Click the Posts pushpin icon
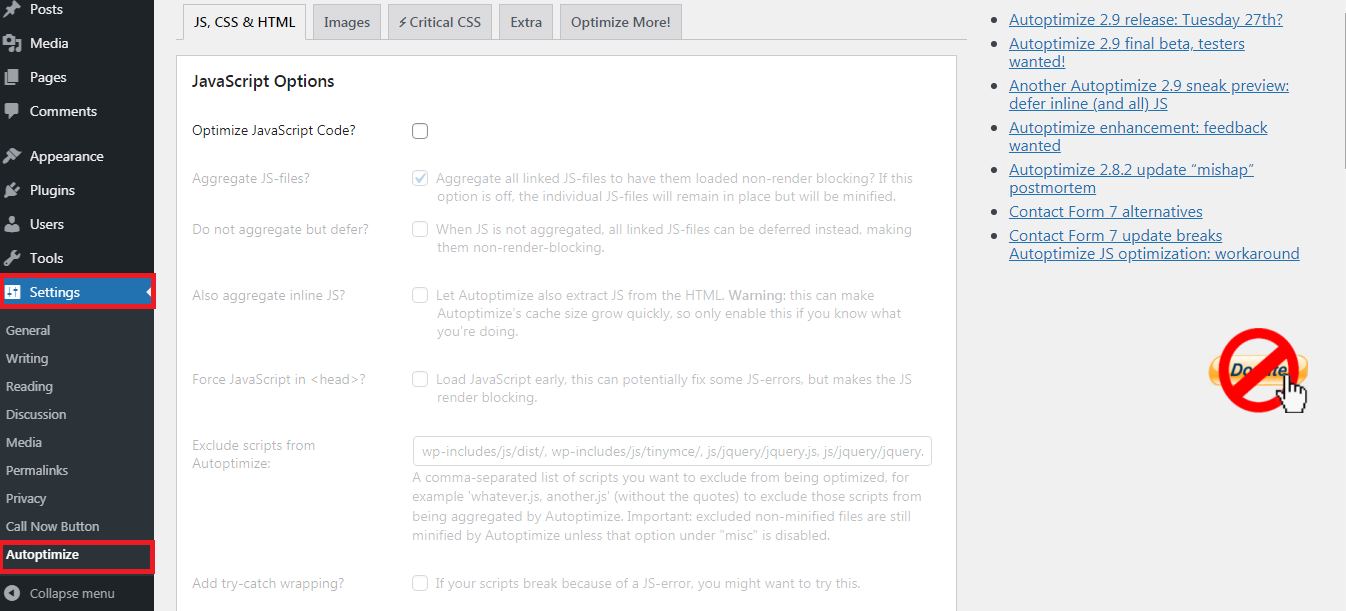1346x611 pixels. point(12,9)
